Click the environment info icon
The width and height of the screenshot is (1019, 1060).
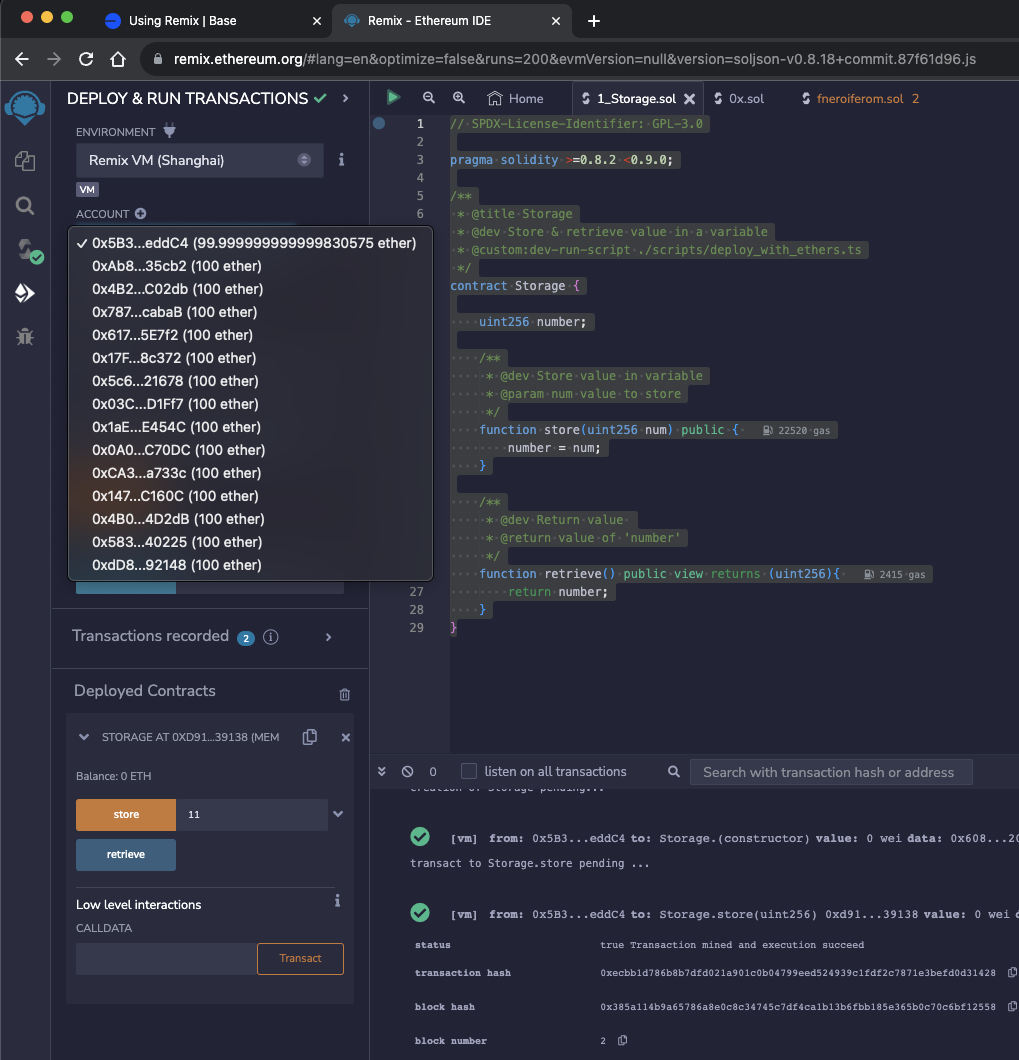point(341,160)
